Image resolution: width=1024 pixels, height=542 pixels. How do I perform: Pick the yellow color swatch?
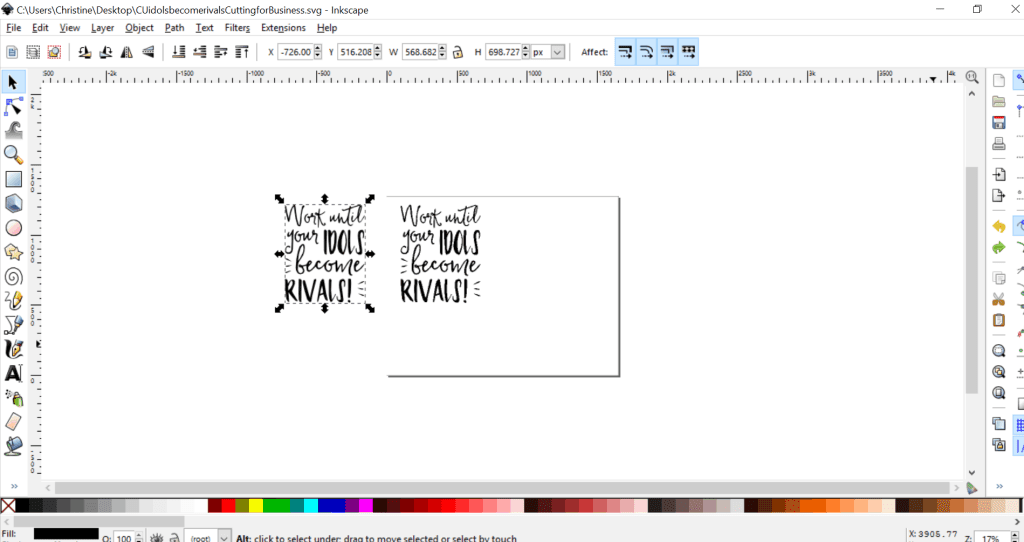pos(256,506)
